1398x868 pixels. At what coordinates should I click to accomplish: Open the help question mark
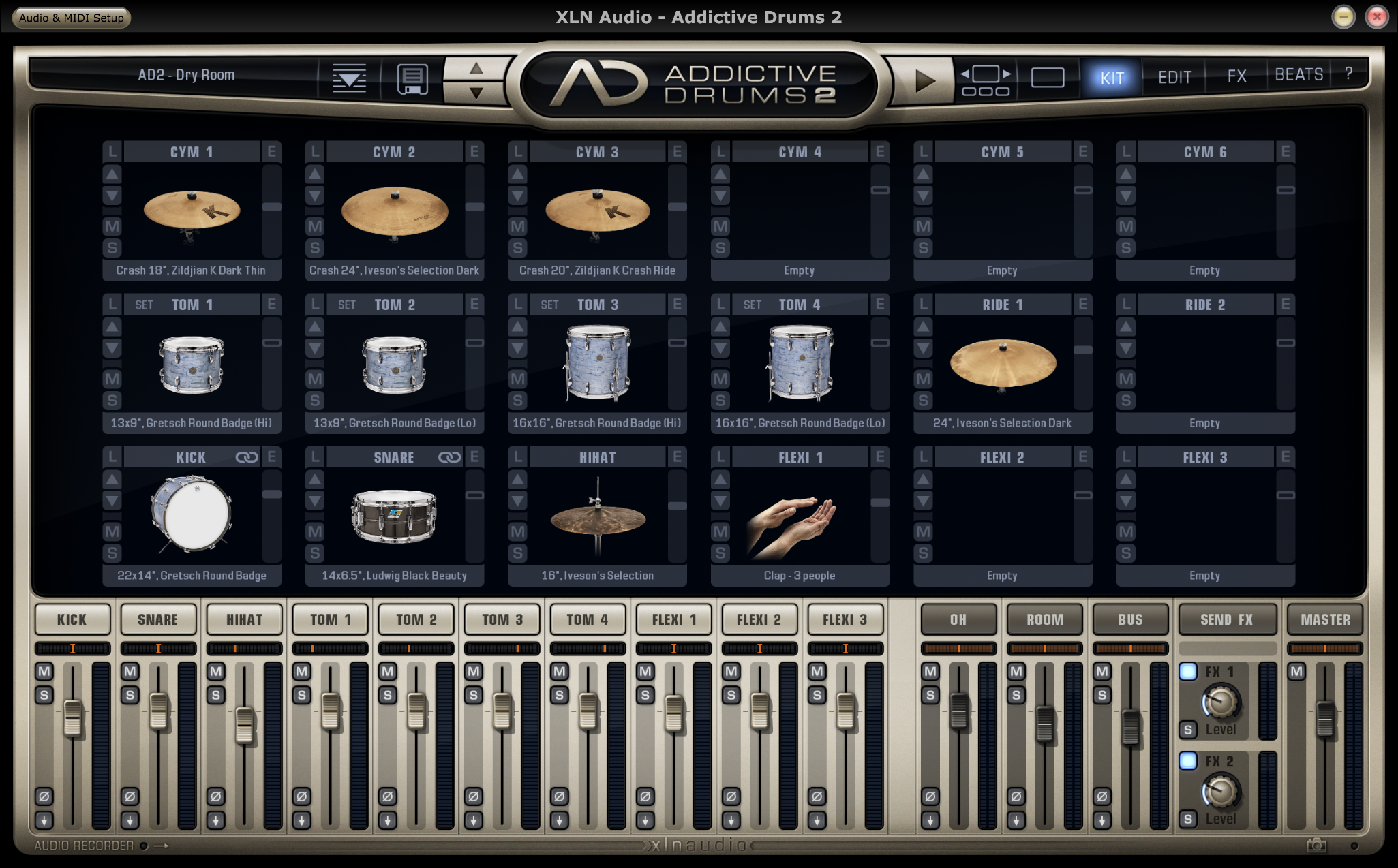pos(1348,74)
